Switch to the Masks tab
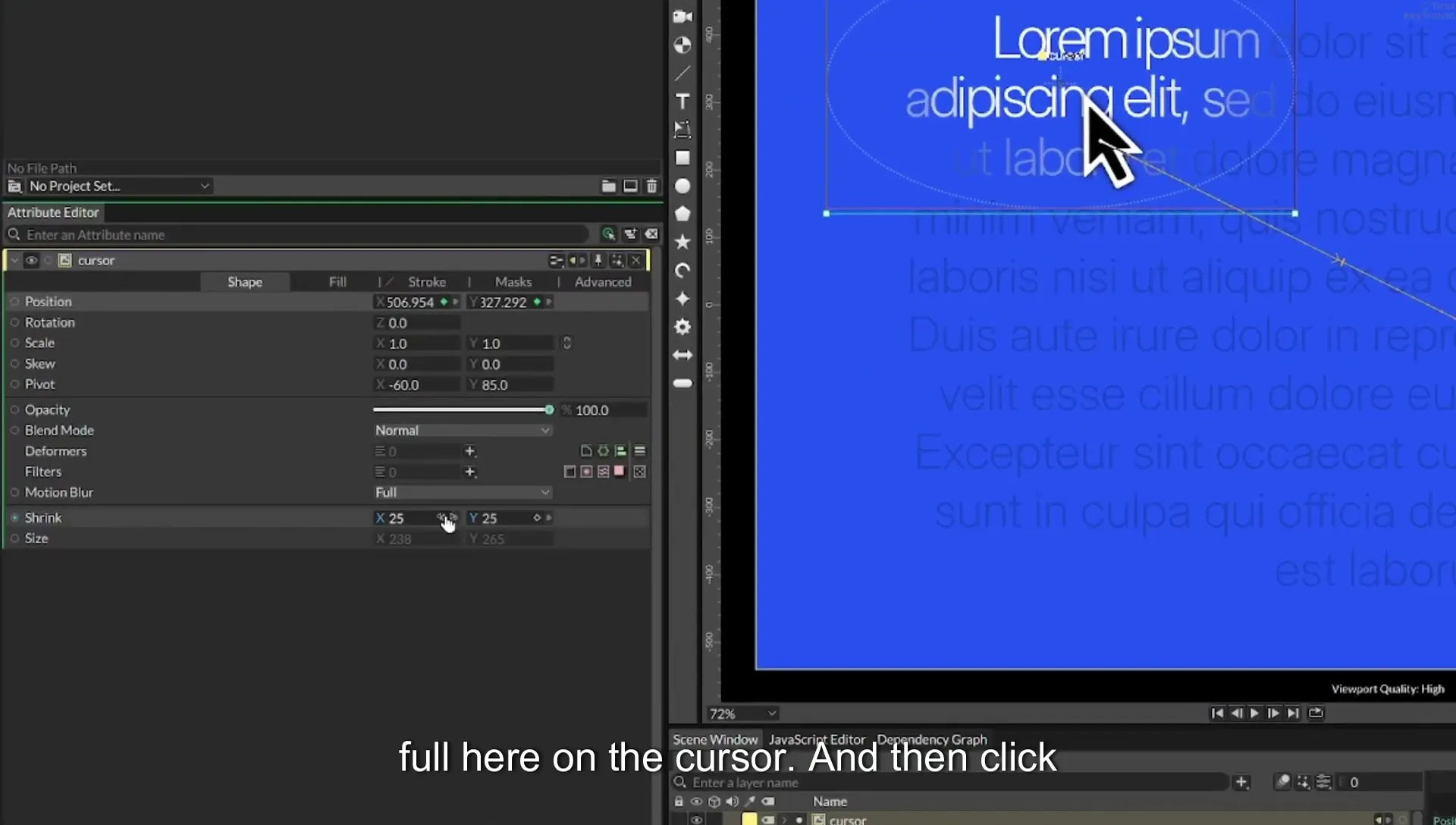This screenshot has width=1456, height=825. [x=513, y=282]
